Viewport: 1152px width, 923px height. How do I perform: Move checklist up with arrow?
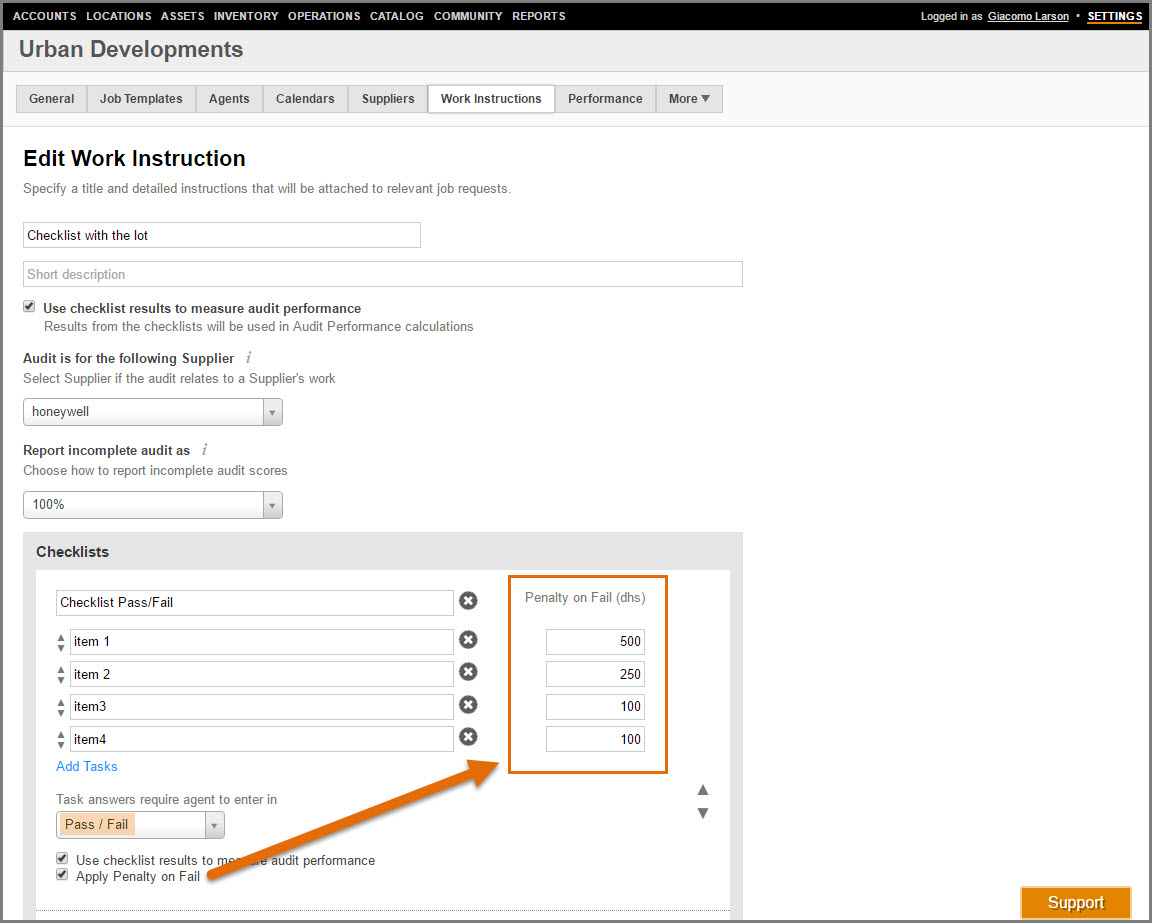coord(703,790)
